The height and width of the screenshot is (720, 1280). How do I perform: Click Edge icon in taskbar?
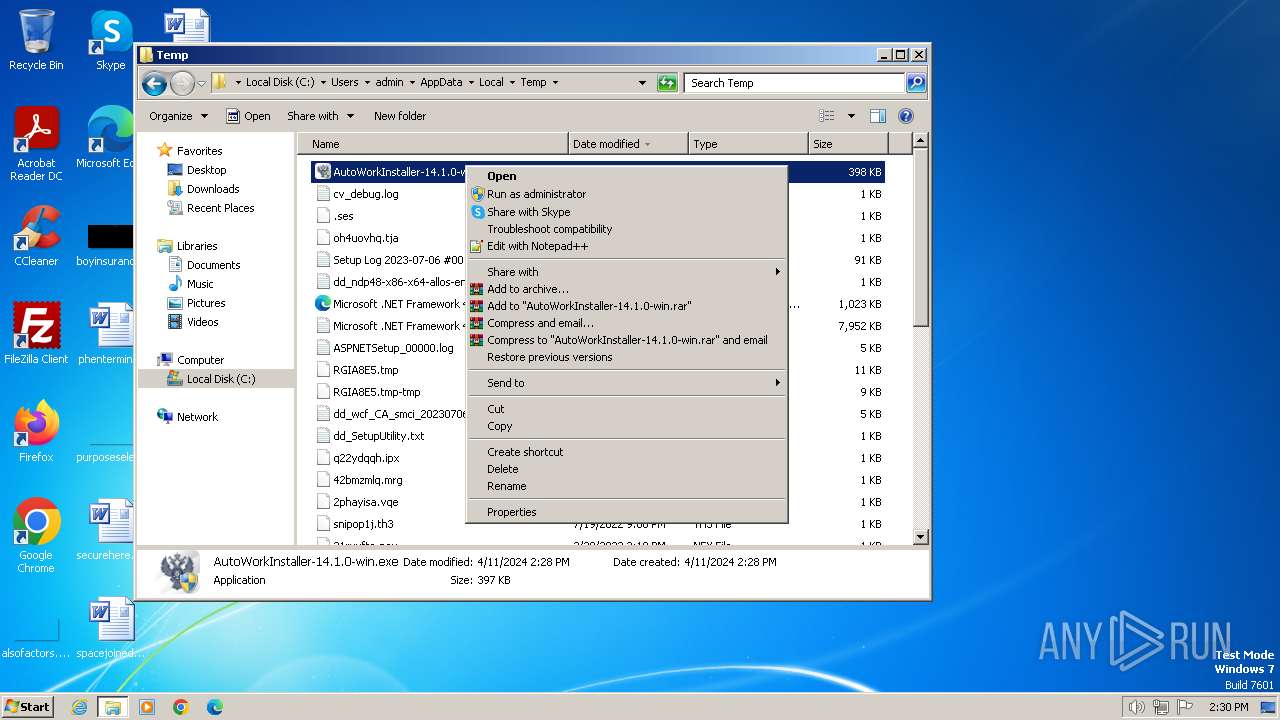coord(214,707)
